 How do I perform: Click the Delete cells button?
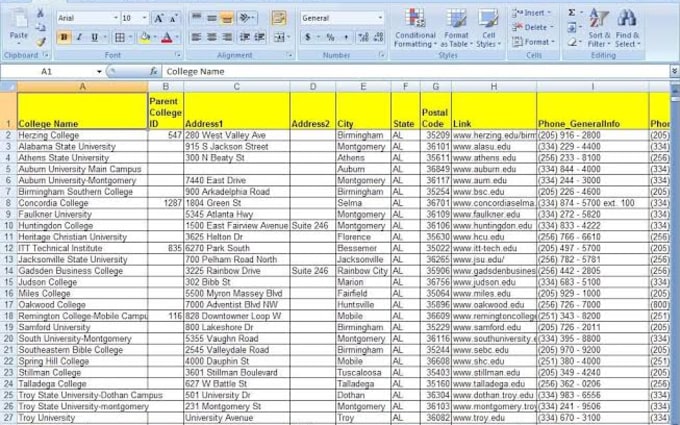click(533, 27)
